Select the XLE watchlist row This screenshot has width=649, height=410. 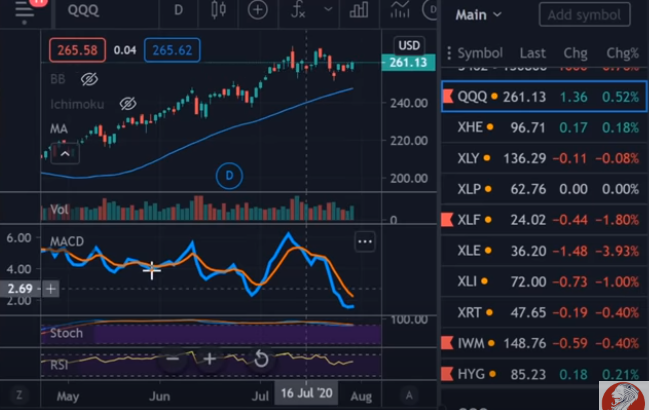(x=544, y=251)
